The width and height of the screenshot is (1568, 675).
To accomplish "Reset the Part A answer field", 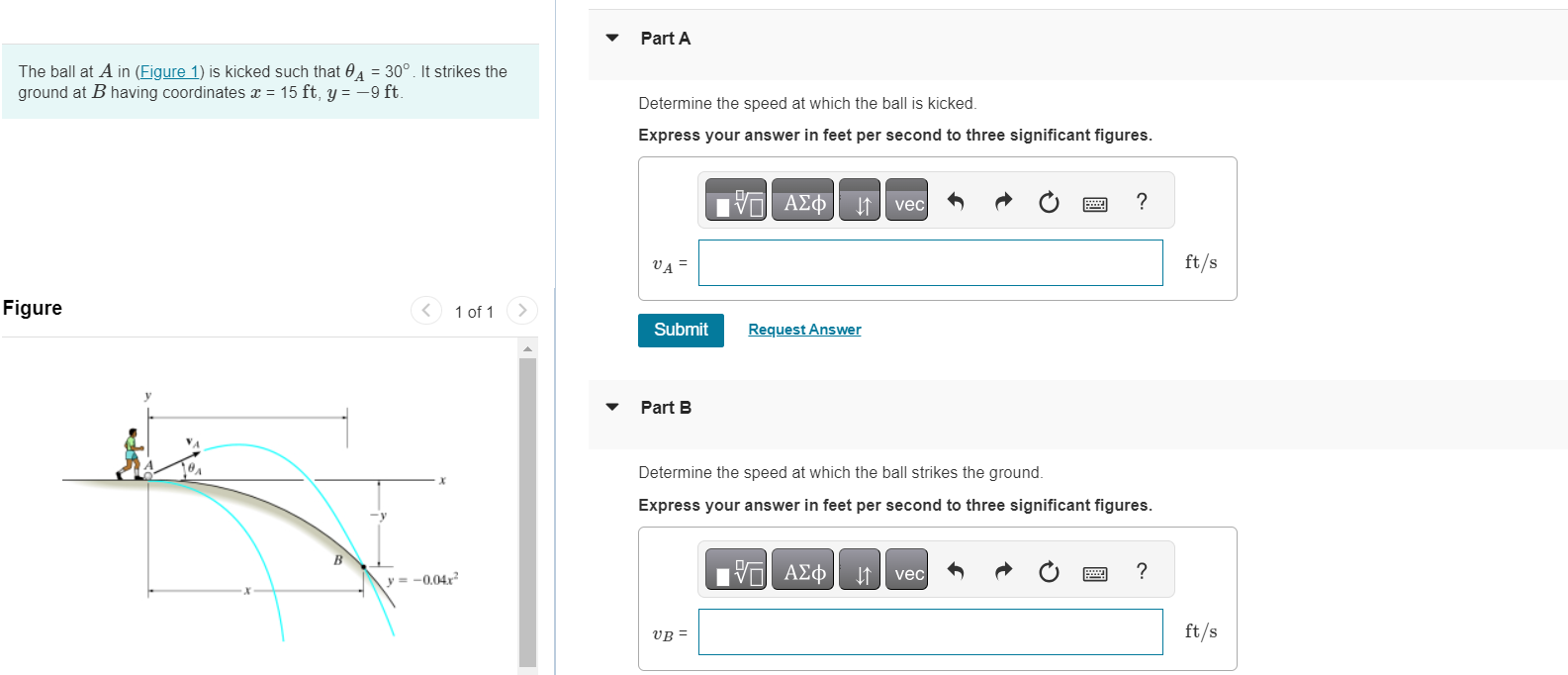I will (1049, 202).
